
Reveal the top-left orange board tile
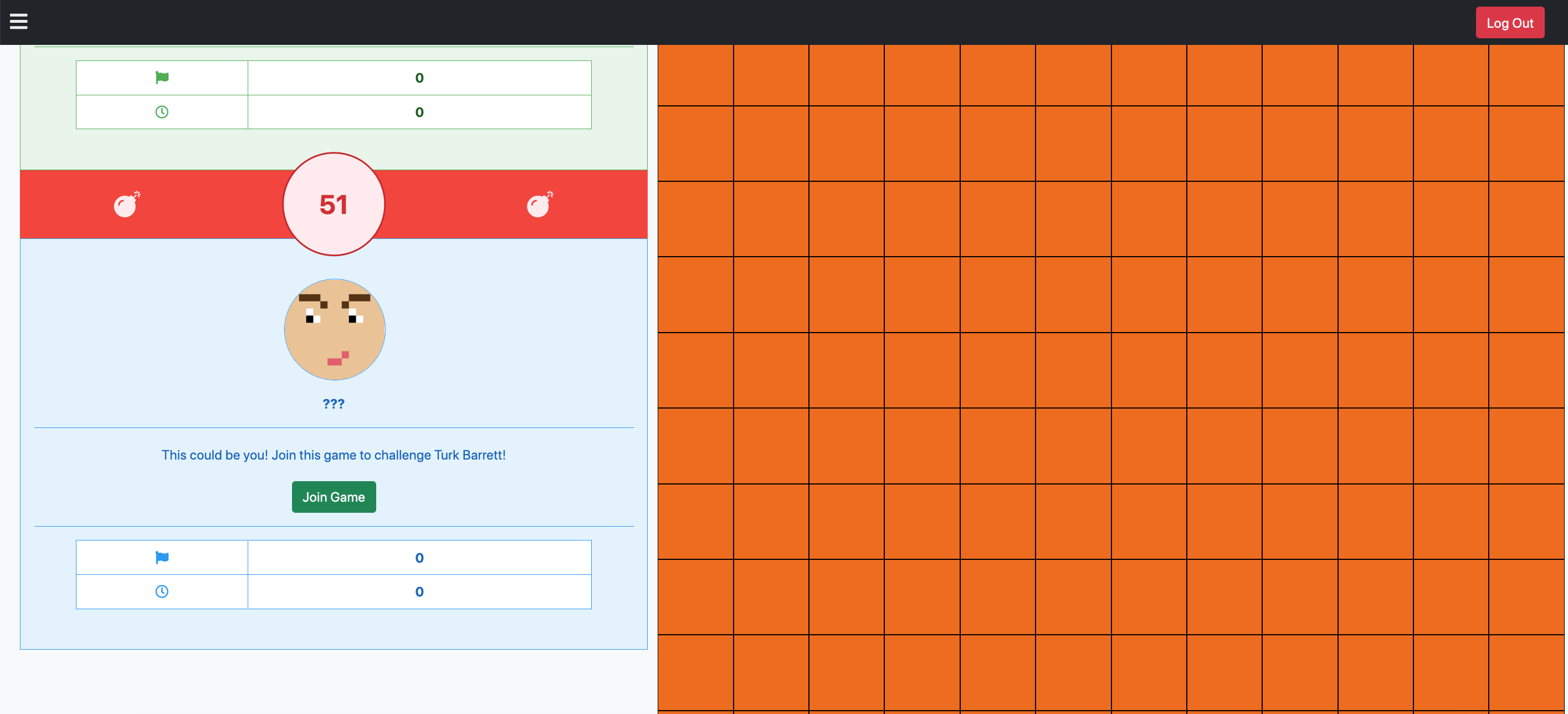(x=695, y=75)
